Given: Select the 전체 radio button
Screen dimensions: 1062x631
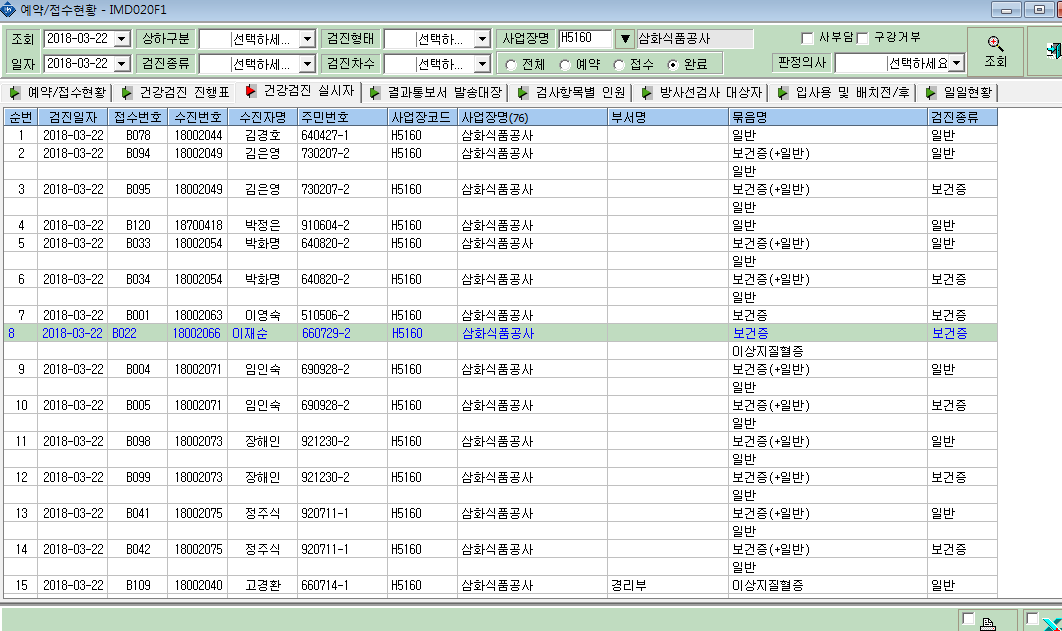Looking at the screenshot, I should [x=511, y=65].
